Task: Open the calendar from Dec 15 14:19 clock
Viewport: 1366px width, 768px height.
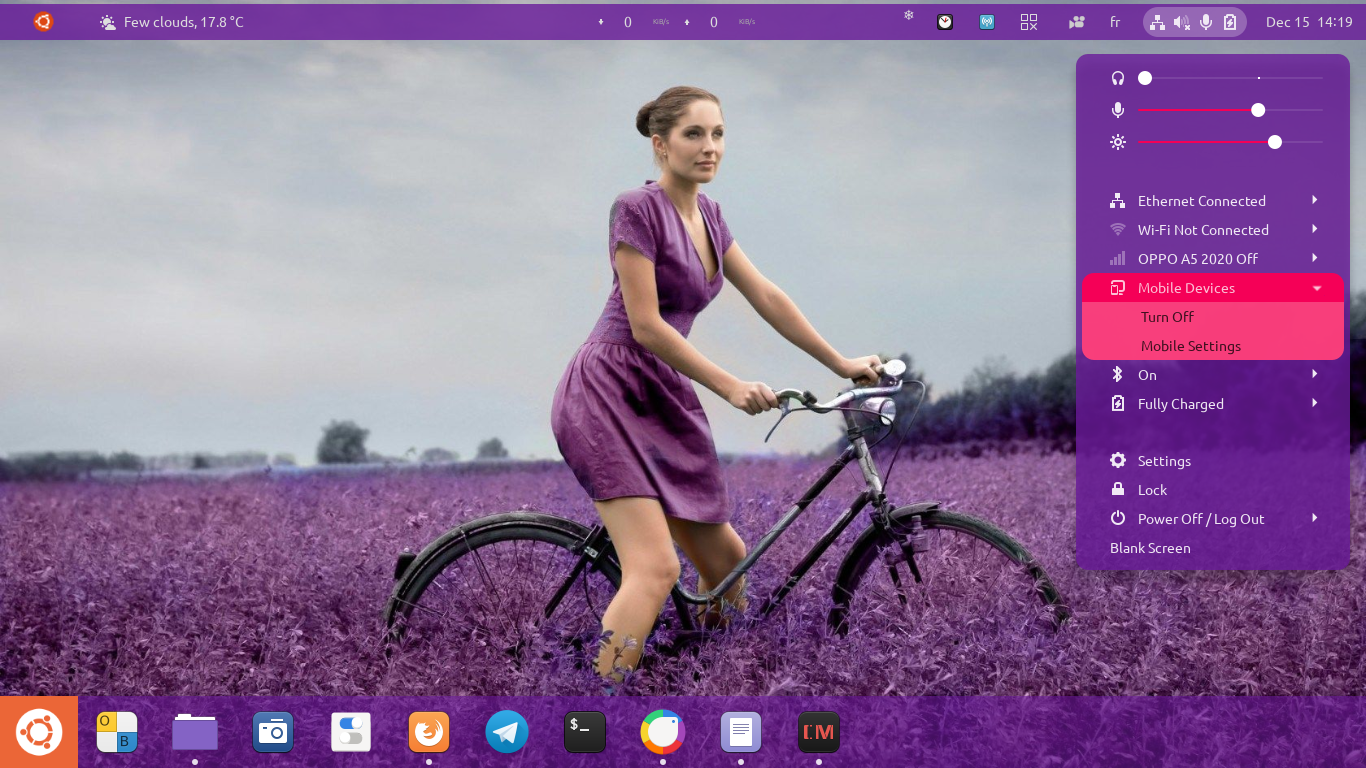Action: 1309,22
